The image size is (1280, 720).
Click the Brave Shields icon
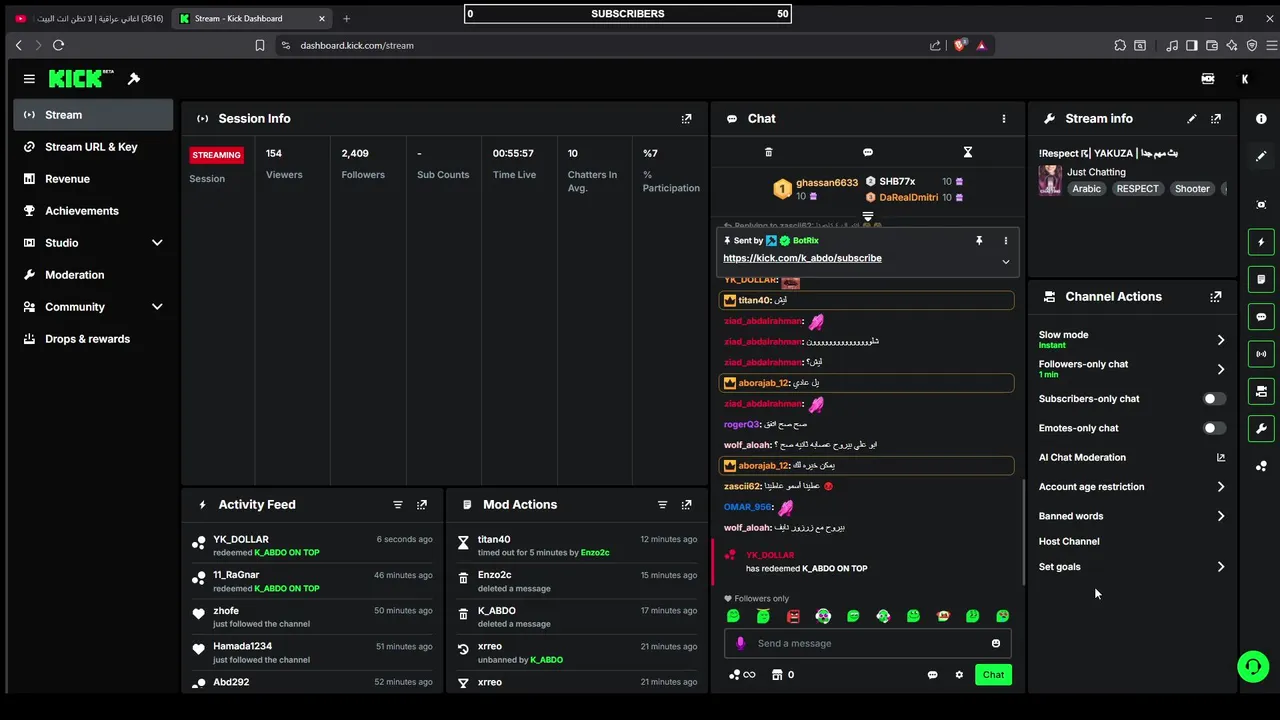[960, 45]
